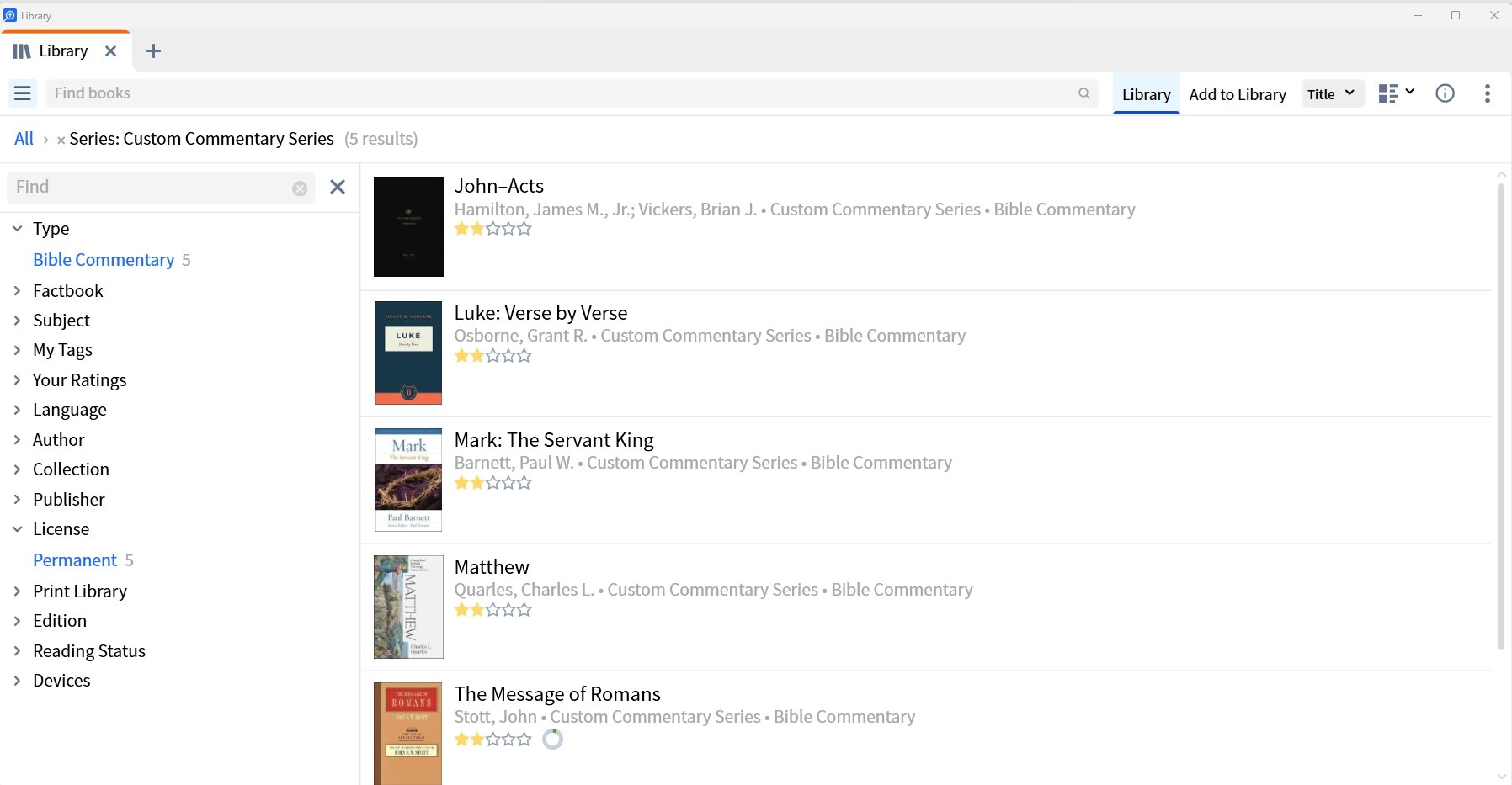
Task: Add a new tab with plus icon
Action: [x=153, y=51]
